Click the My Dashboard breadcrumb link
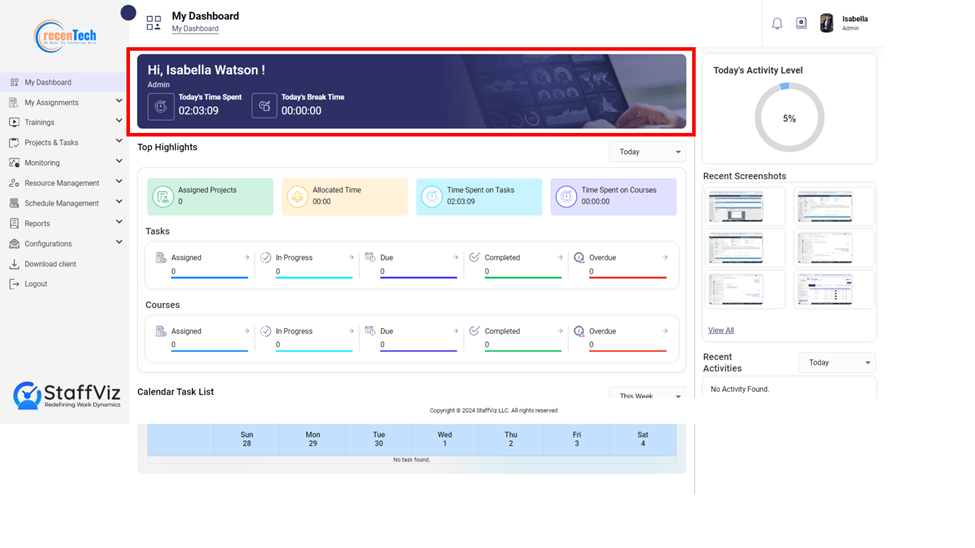Screen dimensions: 975x548 pyautogui.click(x=195, y=29)
